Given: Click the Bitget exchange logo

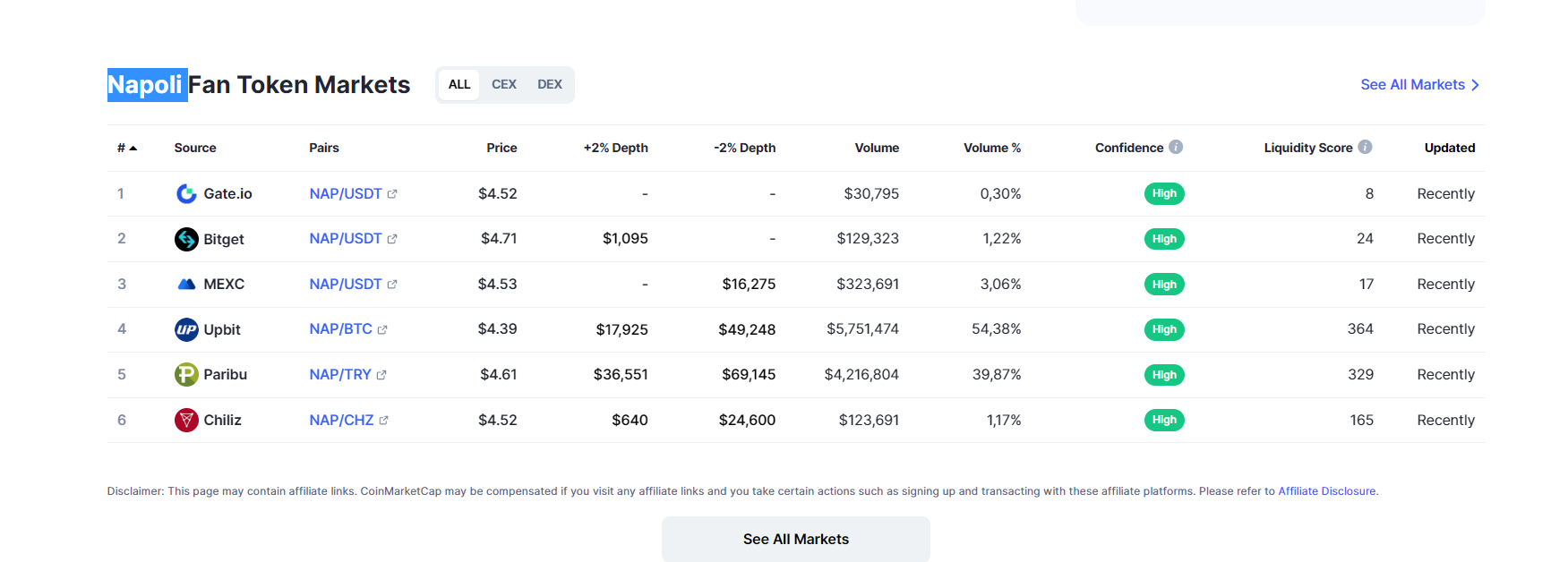Looking at the screenshot, I should [186, 239].
